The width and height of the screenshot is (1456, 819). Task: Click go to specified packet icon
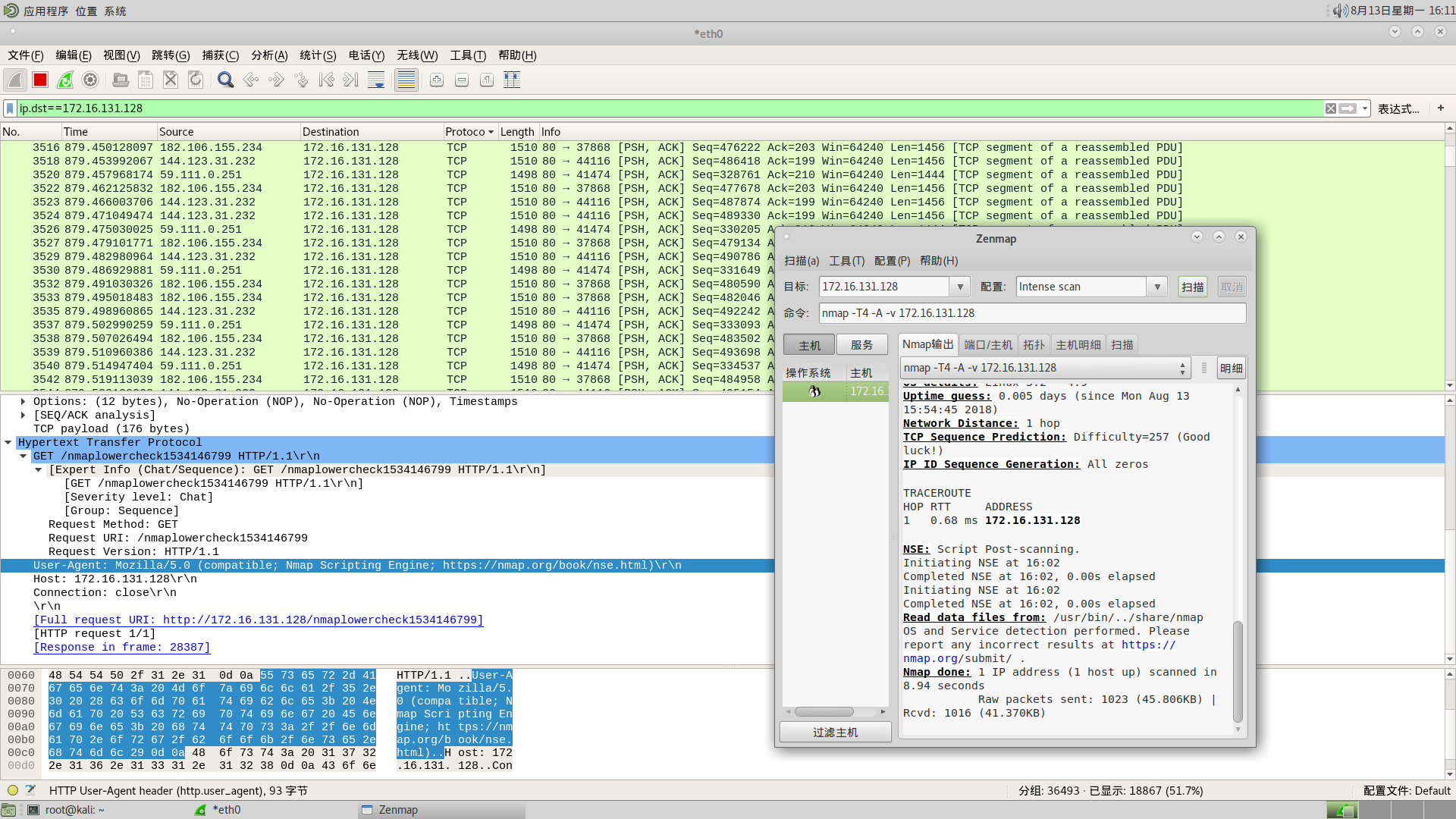coord(301,80)
